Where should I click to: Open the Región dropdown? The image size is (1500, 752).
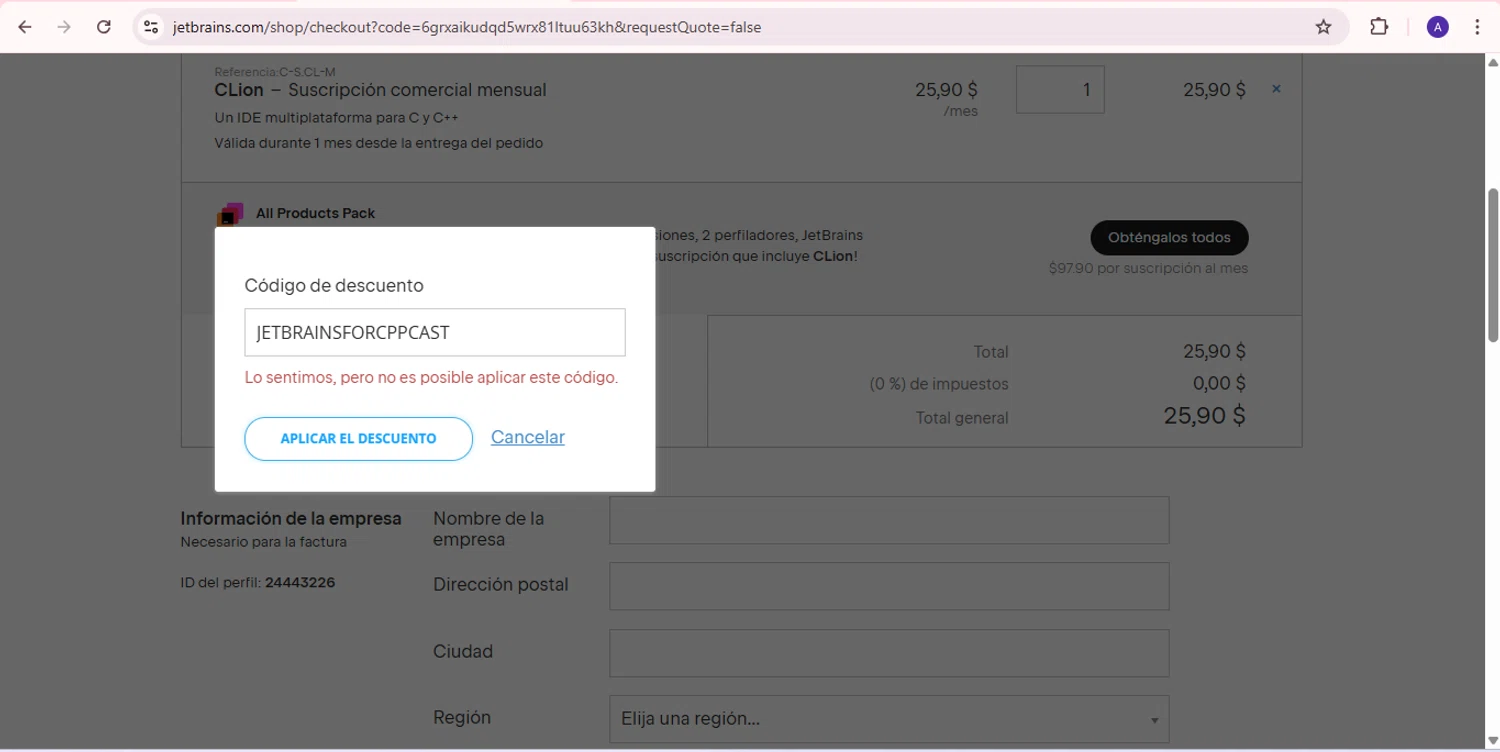[x=889, y=719]
